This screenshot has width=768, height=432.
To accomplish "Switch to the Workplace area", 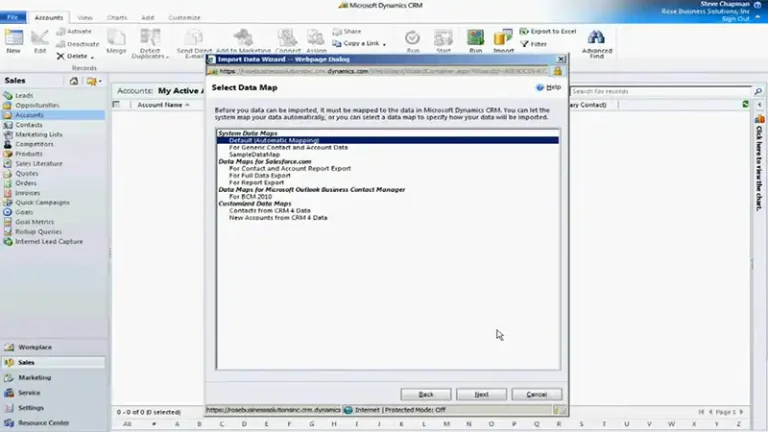I will point(35,347).
